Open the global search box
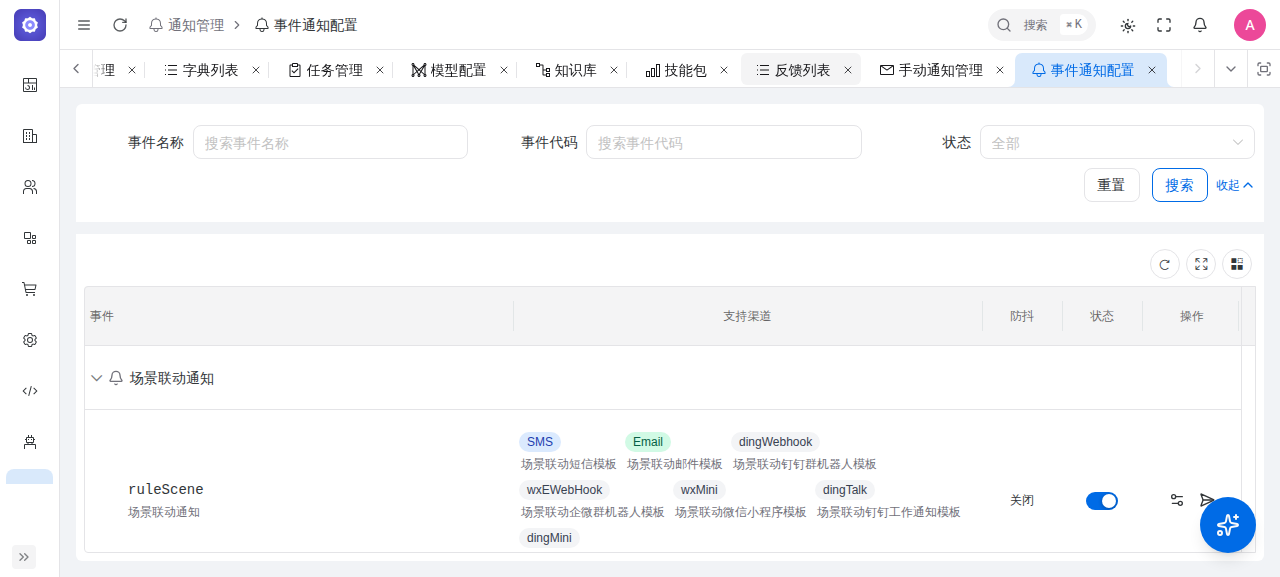 pyautogui.click(x=1041, y=25)
